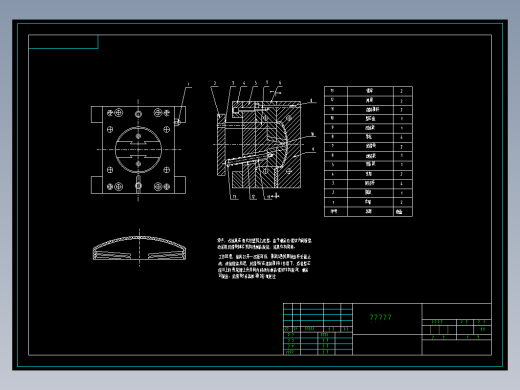Select the dome-shaped part profile drawing
This screenshot has width=520, height=390.
(139, 248)
